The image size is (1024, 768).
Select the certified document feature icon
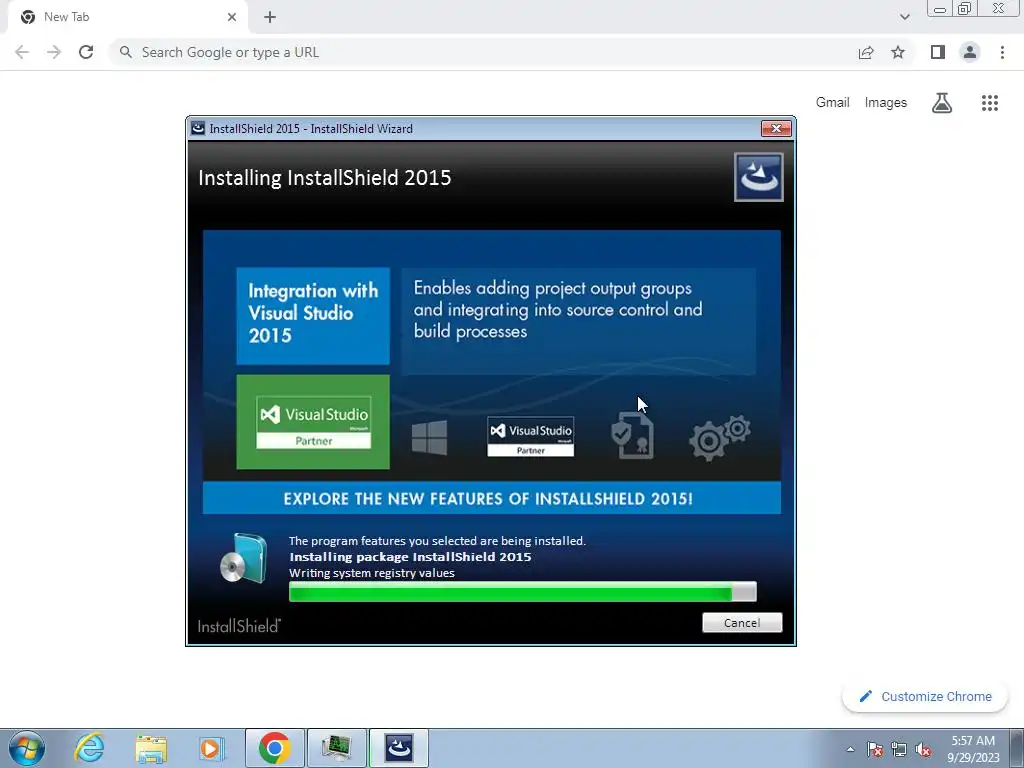pos(632,436)
